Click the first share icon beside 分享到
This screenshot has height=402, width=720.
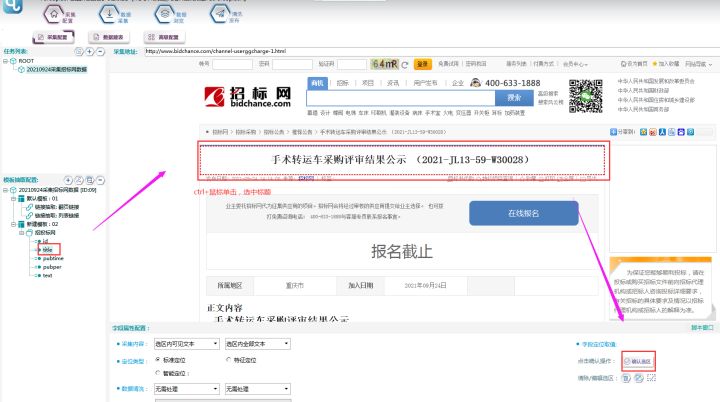point(643,132)
